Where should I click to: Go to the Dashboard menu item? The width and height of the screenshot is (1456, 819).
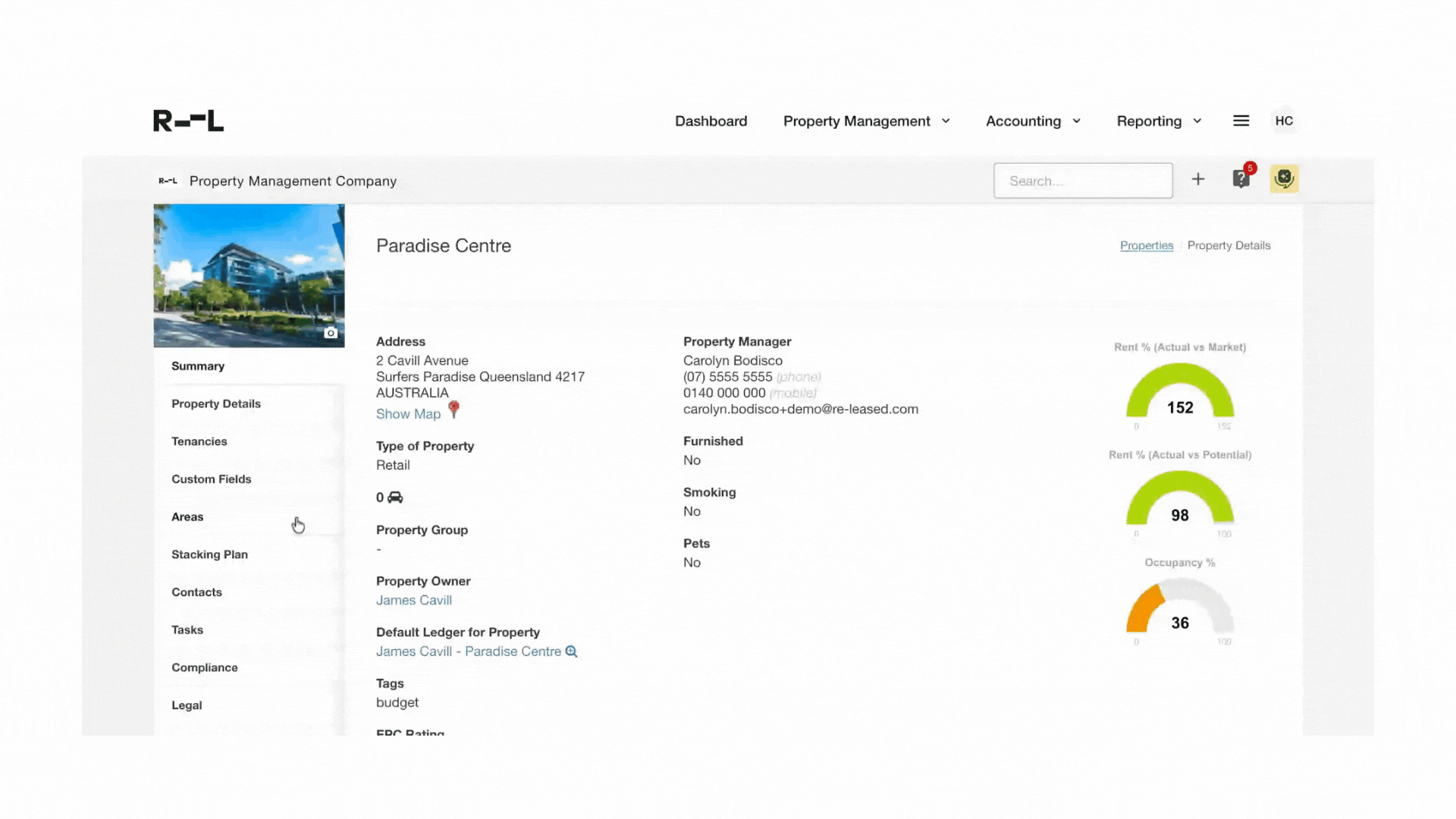coord(711,121)
